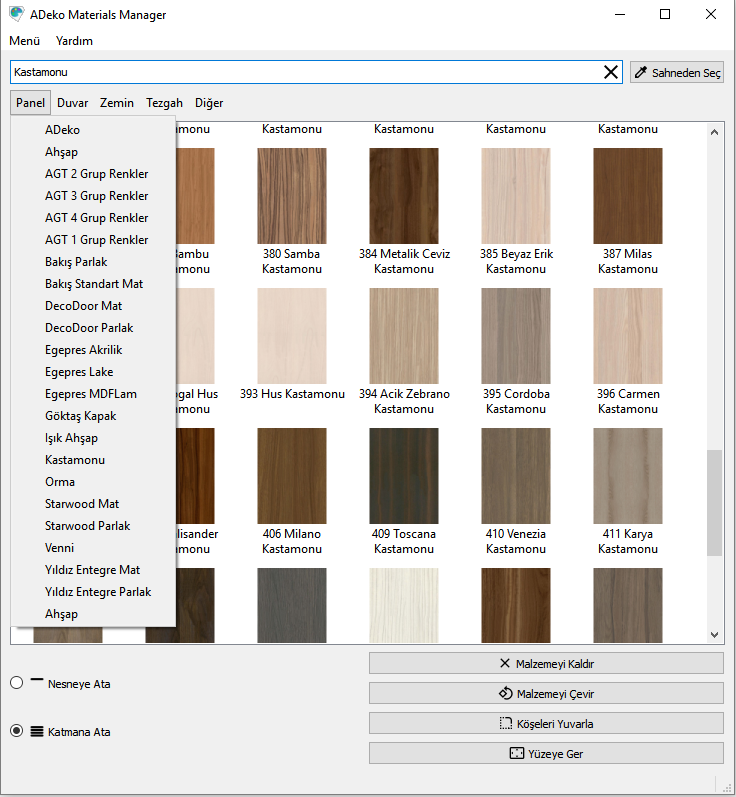Screen dimensions: 736x797
Task: Select the Katmana Ata radio button
Action: pos(16,731)
